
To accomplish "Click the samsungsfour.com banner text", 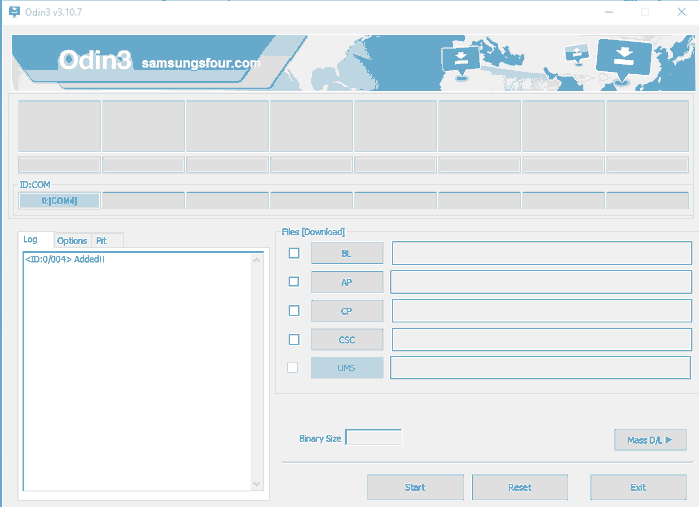I will pos(201,63).
